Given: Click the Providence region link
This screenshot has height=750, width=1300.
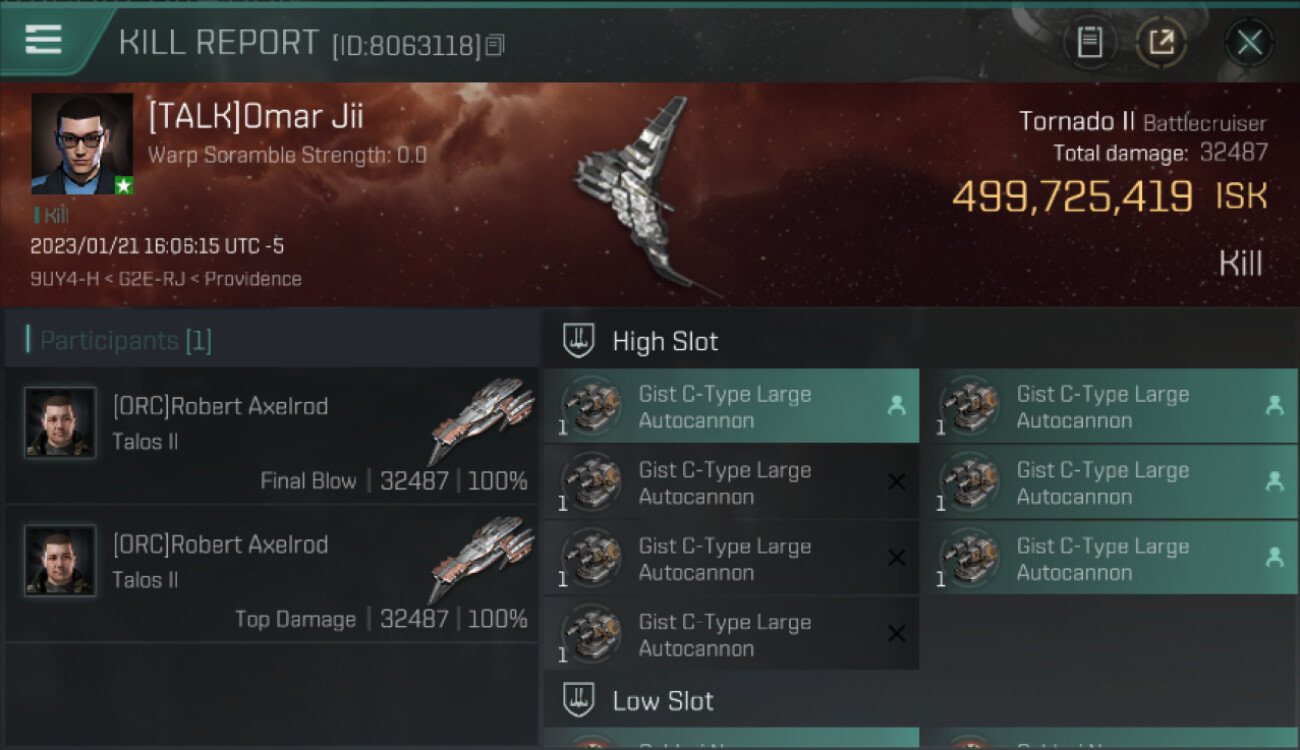Looking at the screenshot, I should click(x=253, y=279).
